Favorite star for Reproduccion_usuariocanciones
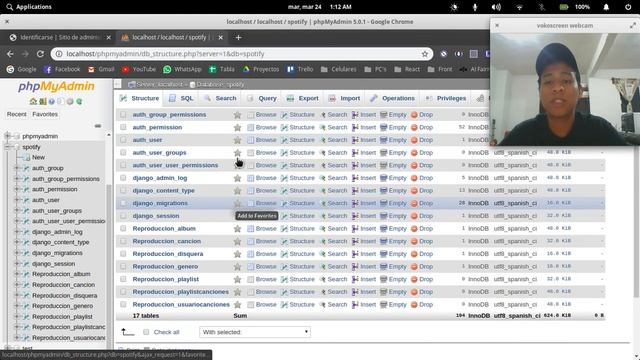640x360 pixels. point(237,304)
